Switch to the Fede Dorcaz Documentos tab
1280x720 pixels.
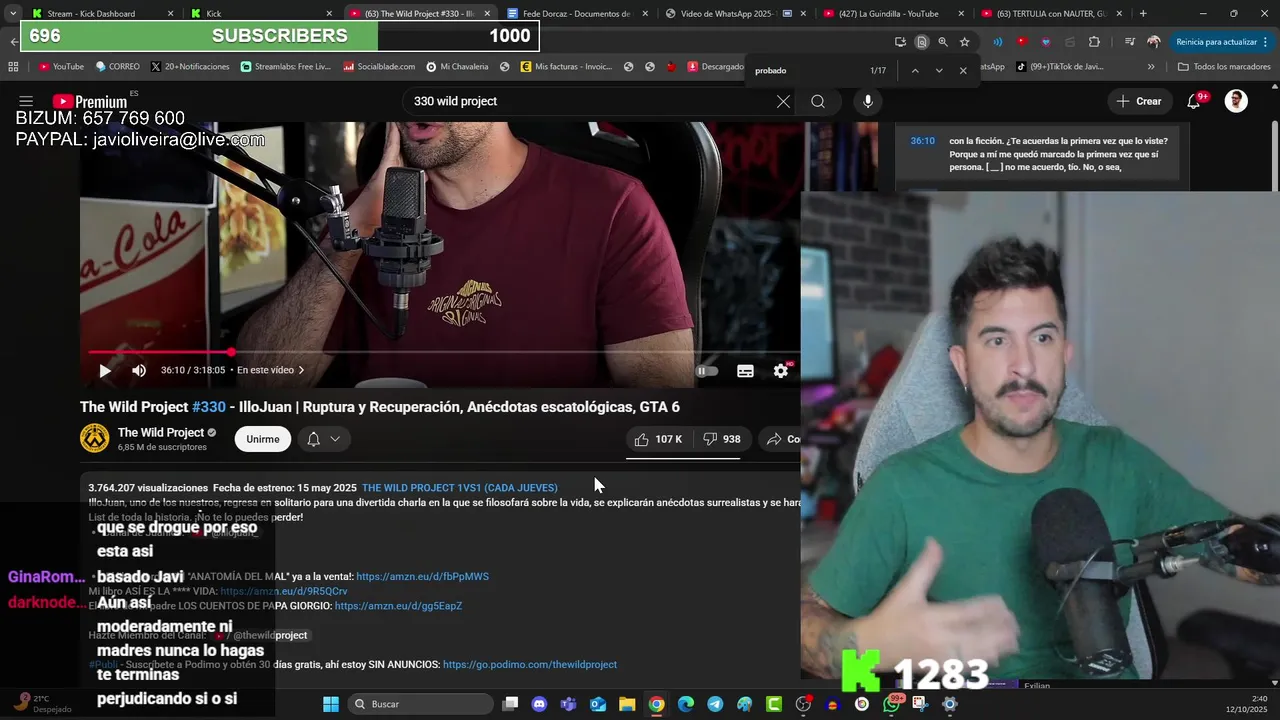(579, 14)
